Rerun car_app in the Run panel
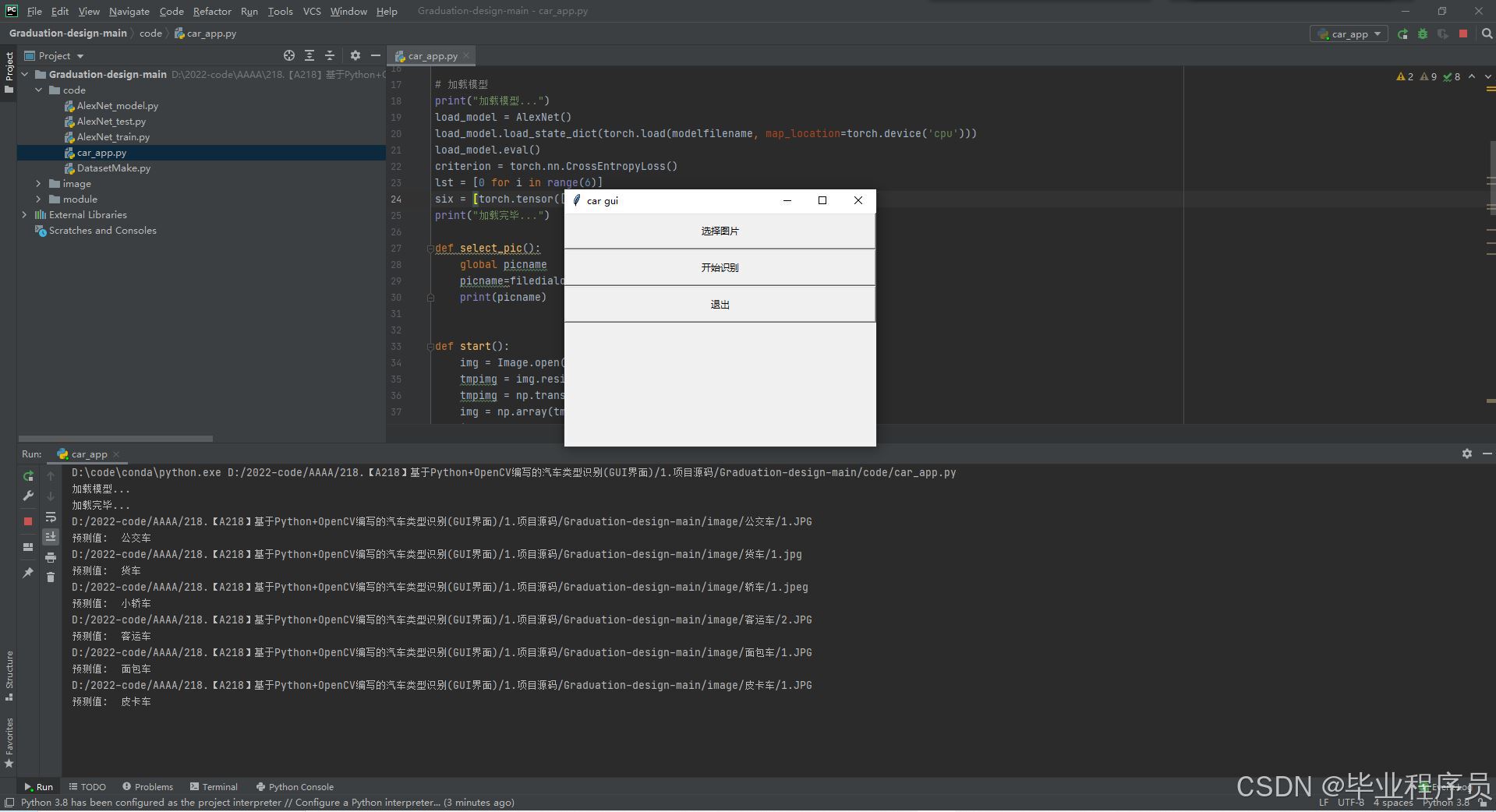The height and width of the screenshot is (812, 1496). click(x=28, y=476)
